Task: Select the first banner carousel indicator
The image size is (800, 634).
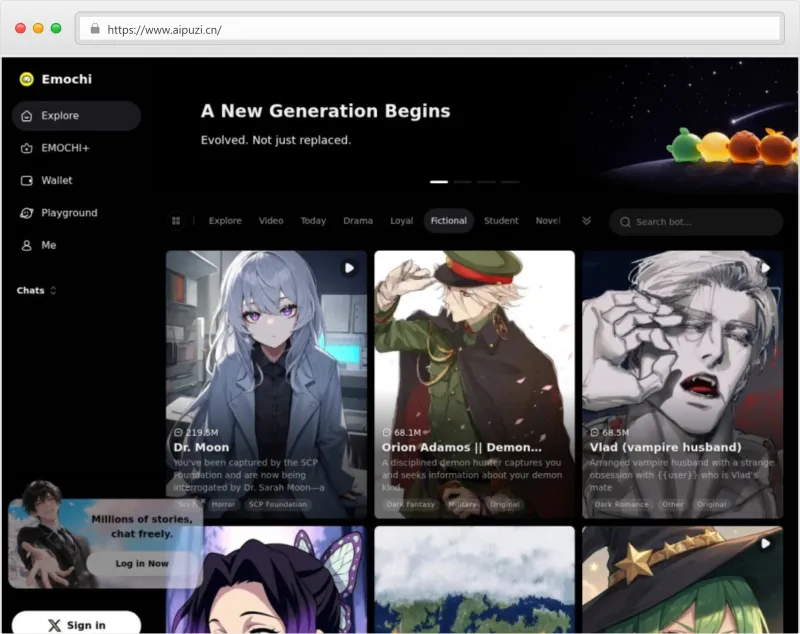Action: click(x=438, y=182)
